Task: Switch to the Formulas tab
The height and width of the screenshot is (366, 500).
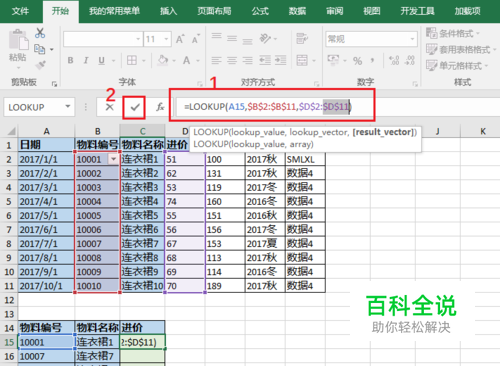Action: (x=260, y=11)
